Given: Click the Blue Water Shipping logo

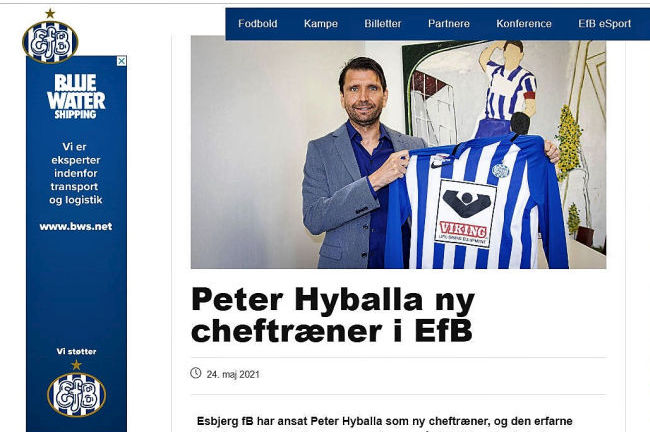Looking at the screenshot, I should pyautogui.click(x=76, y=97).
